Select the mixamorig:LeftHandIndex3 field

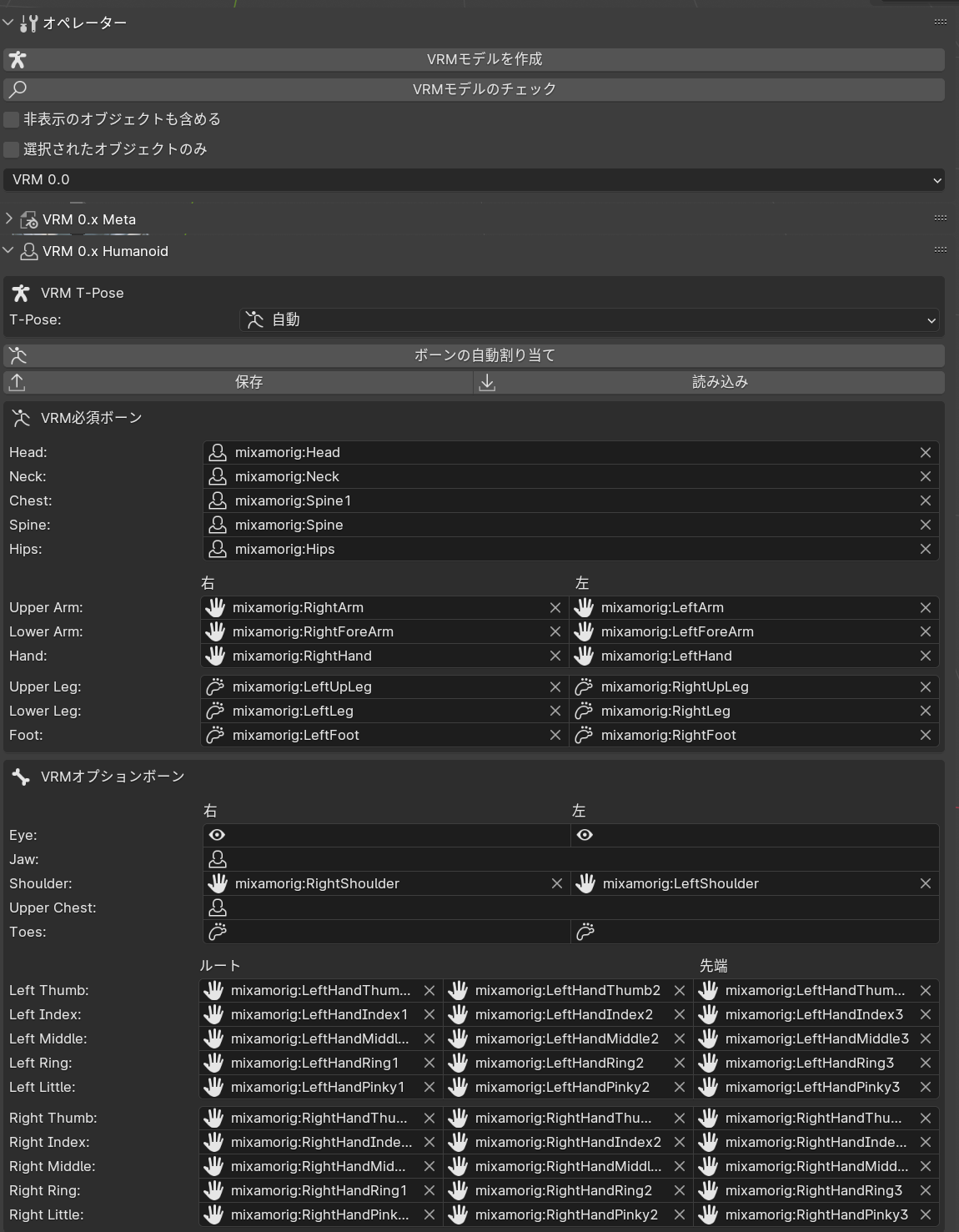pyautogui.click(x=816, y=1014)
